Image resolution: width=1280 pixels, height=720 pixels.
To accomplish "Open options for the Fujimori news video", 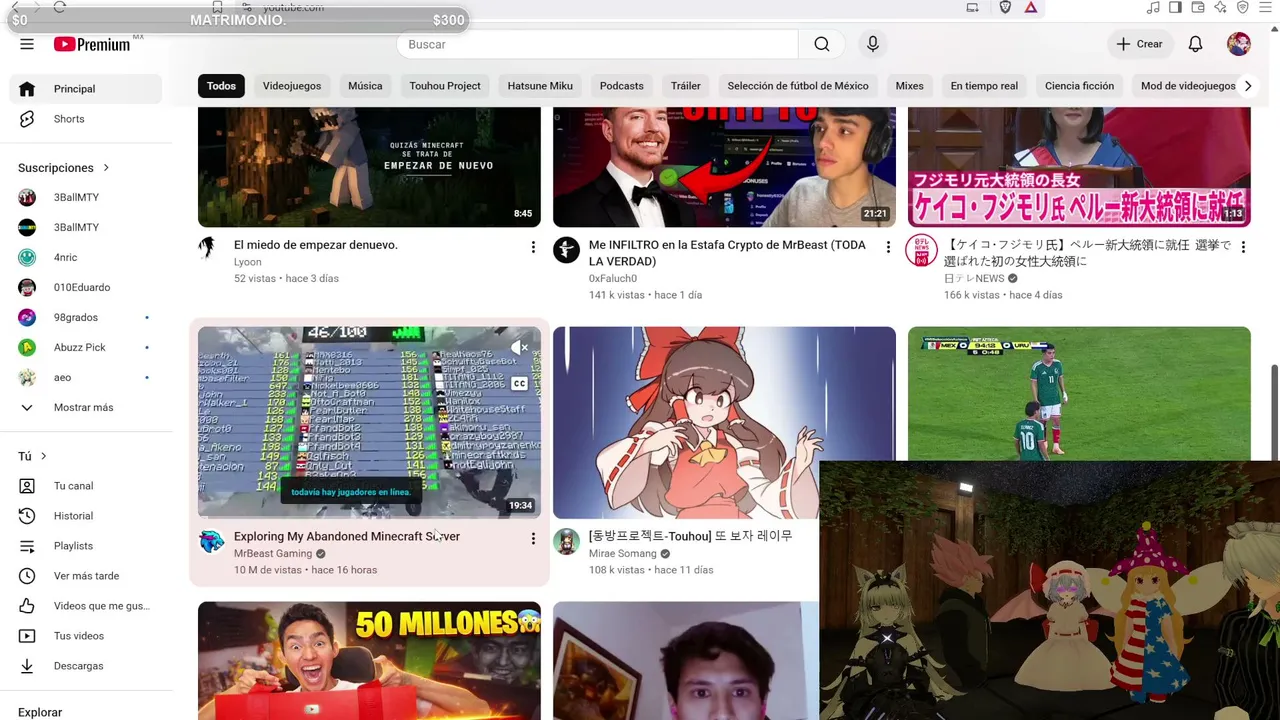I will pyautogui.click(x=1243, y=247).
